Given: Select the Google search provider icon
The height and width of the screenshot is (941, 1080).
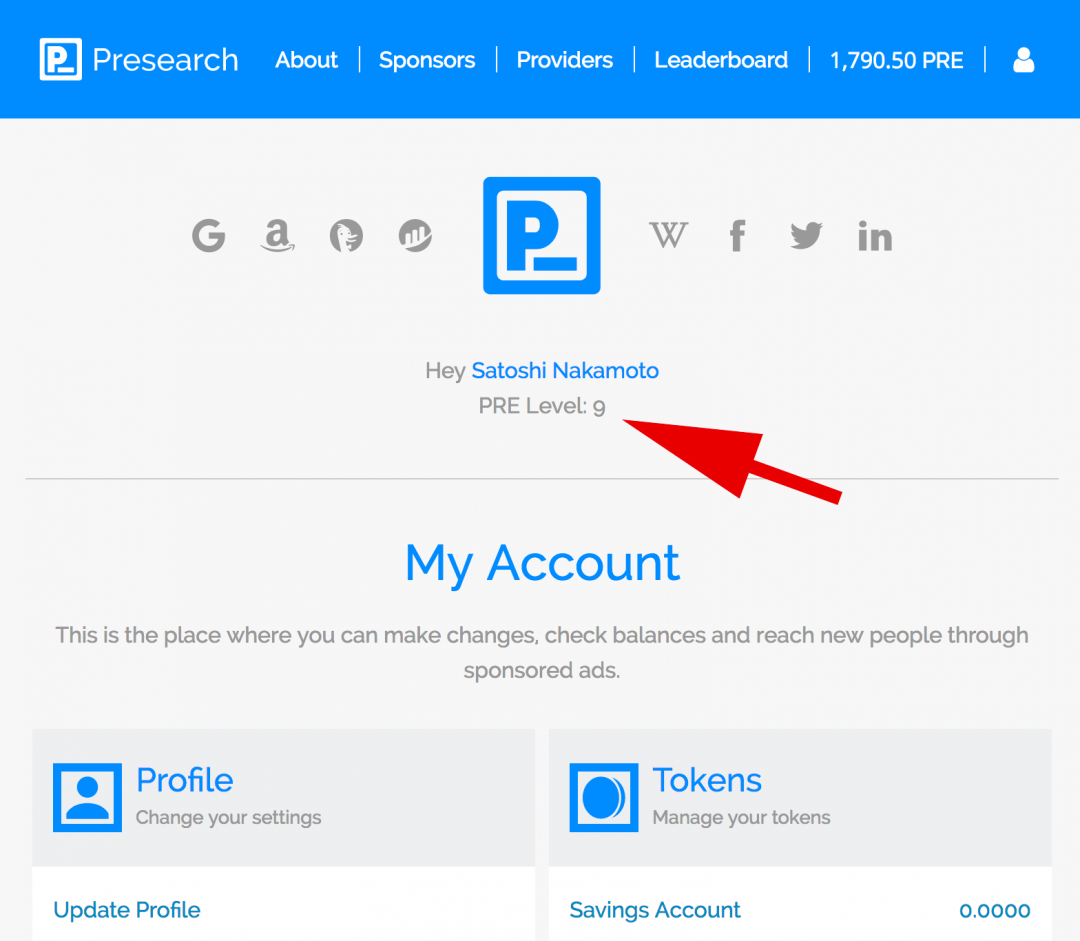Looking at the screenshot, I should pyautogui.click(x=209, y=236).
